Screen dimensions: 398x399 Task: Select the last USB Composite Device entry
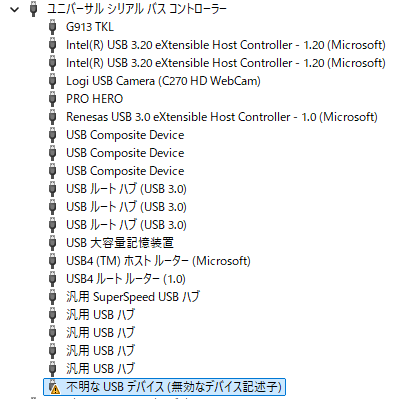pyautogui.click(x=125, y=171)
